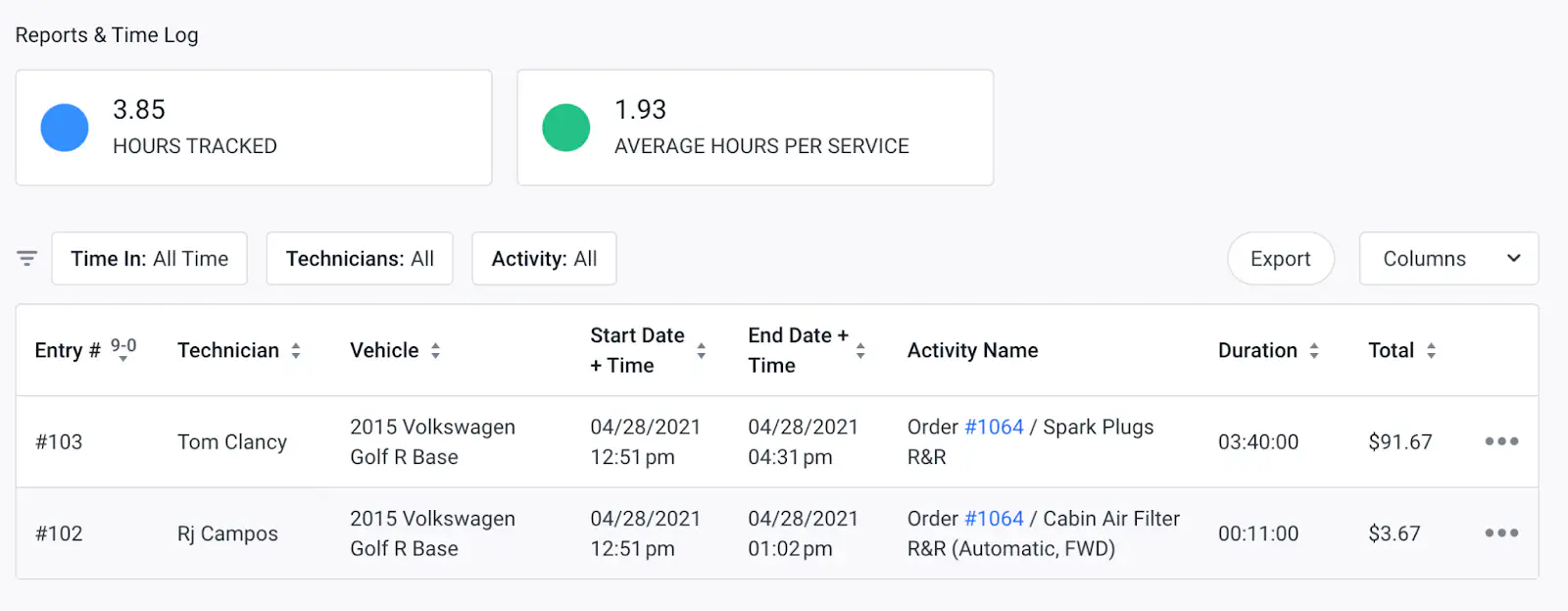Select the Tom Clancy technician cell

pyautogui.click(x=232, y=442)
